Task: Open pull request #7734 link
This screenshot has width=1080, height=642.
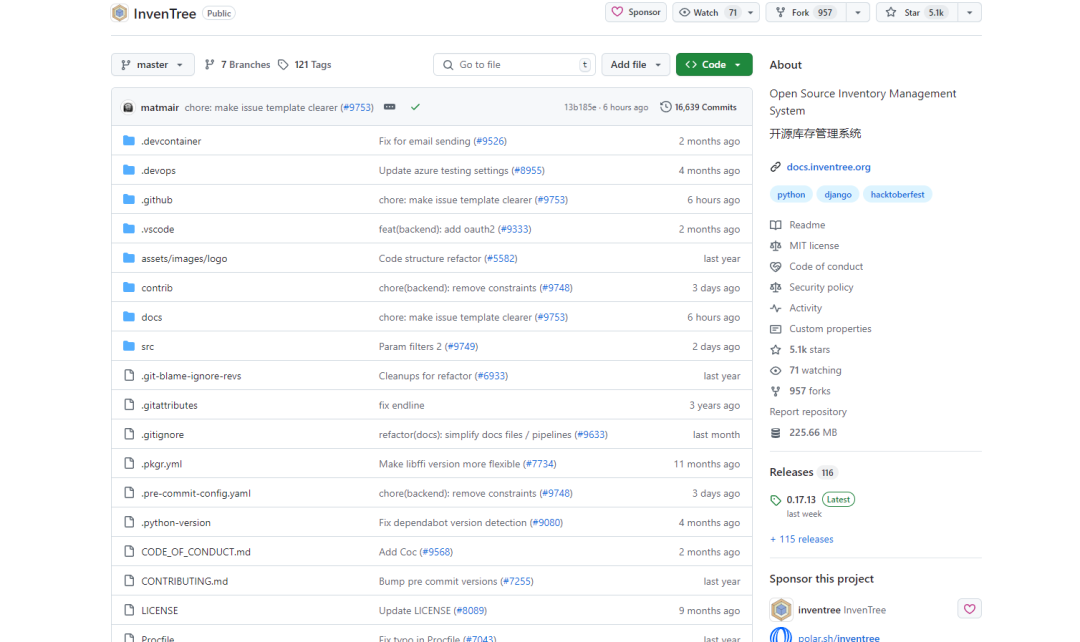Action: click(x=540, y=464)
